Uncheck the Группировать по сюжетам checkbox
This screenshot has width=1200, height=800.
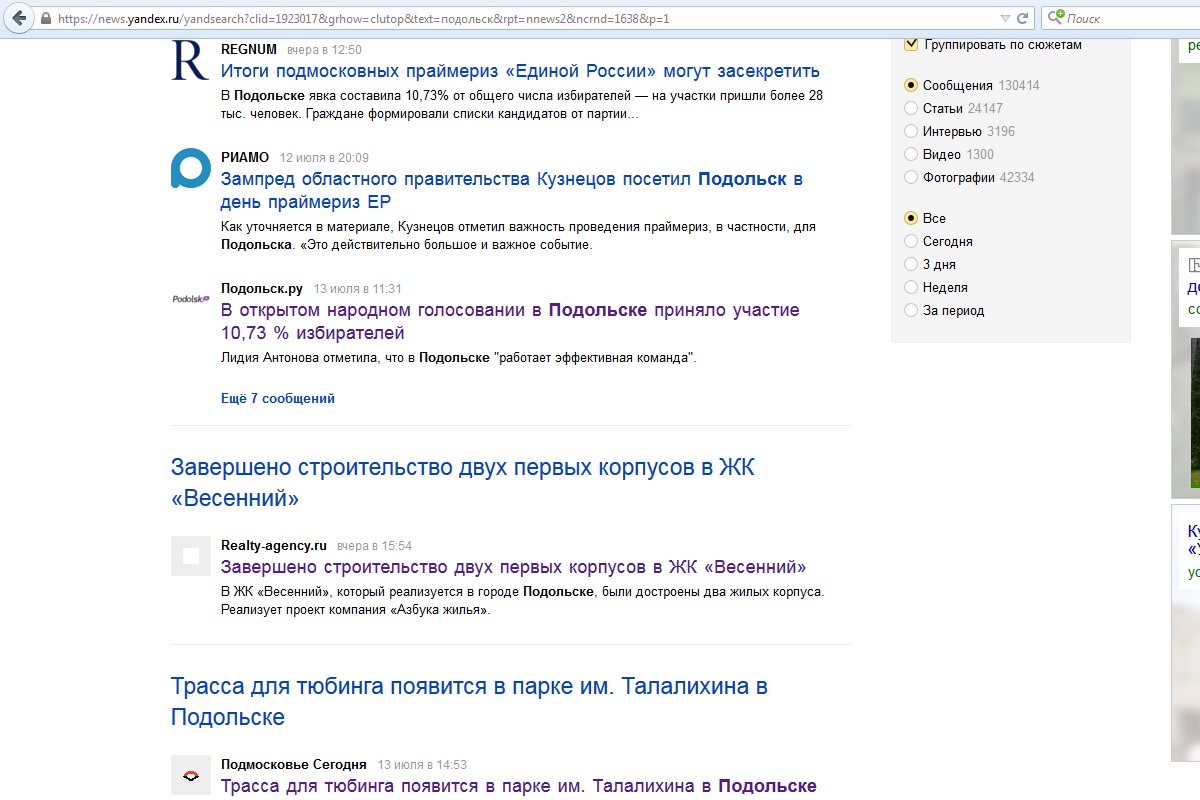(x=911, y=44)
